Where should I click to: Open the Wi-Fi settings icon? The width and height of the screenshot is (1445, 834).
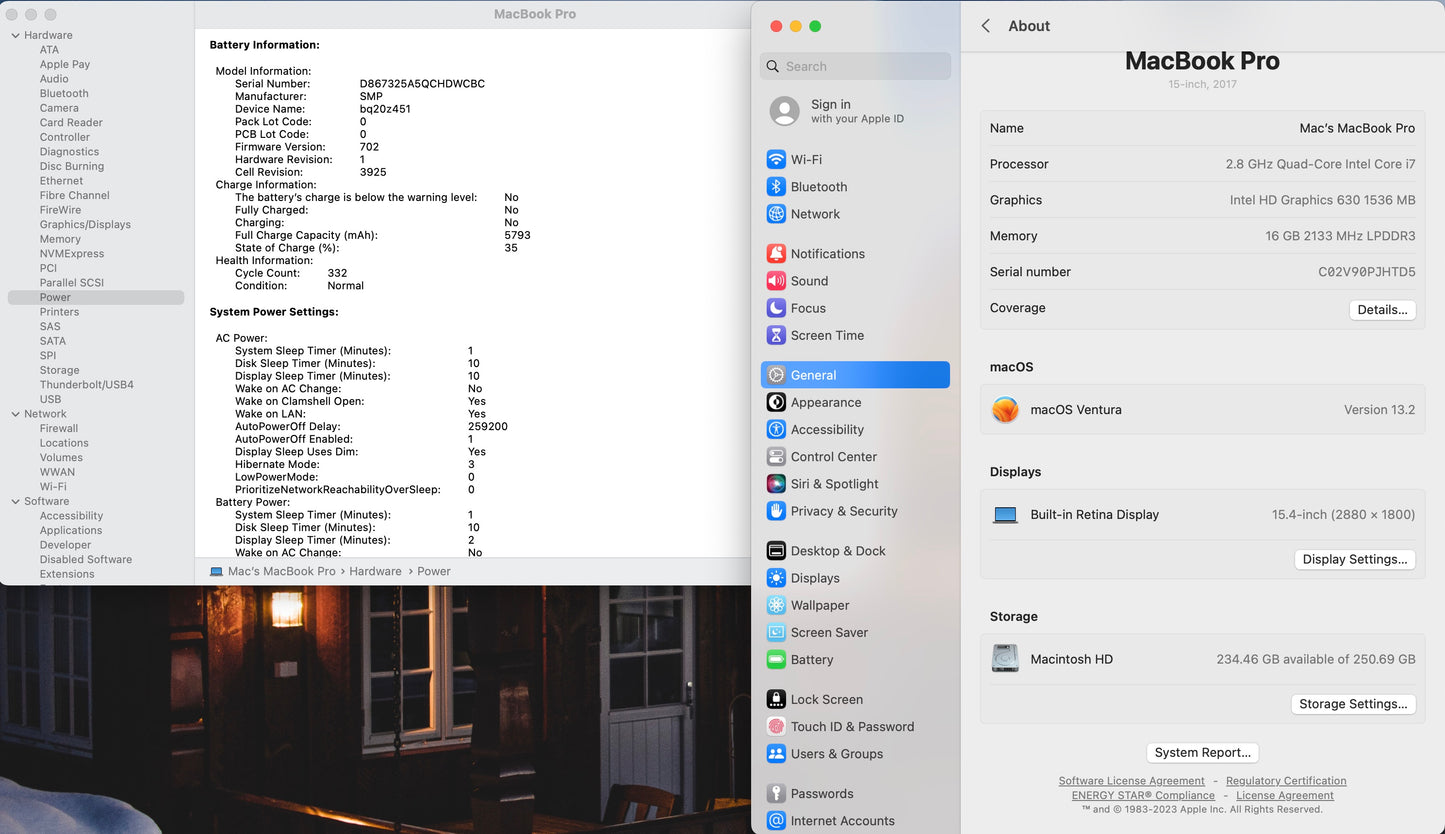pyautogui.click(x=776, y=160)
